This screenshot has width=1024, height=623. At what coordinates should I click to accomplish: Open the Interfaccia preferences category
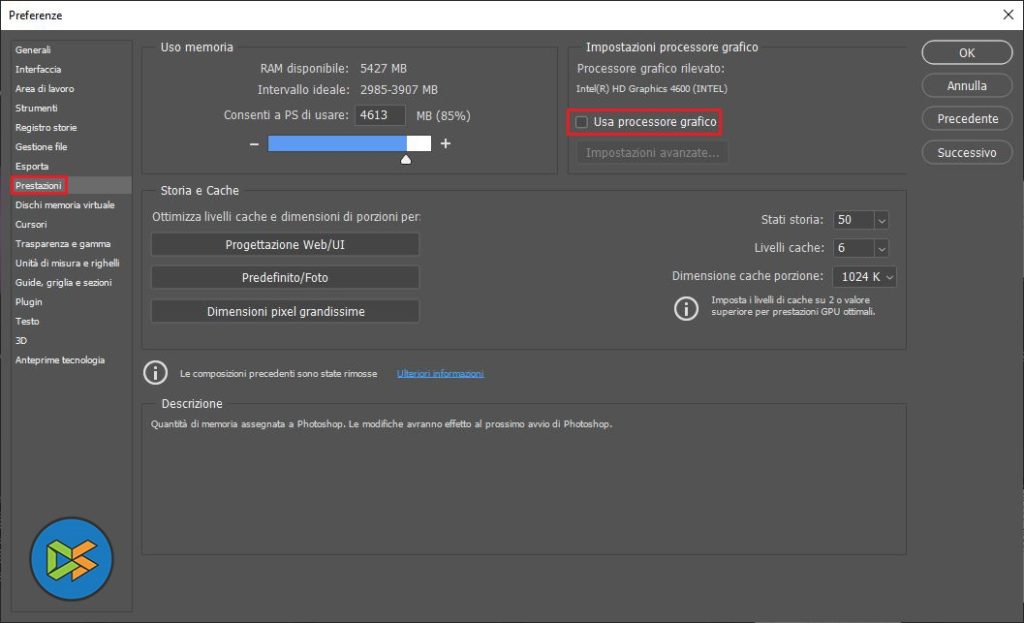tap(38, 69)
